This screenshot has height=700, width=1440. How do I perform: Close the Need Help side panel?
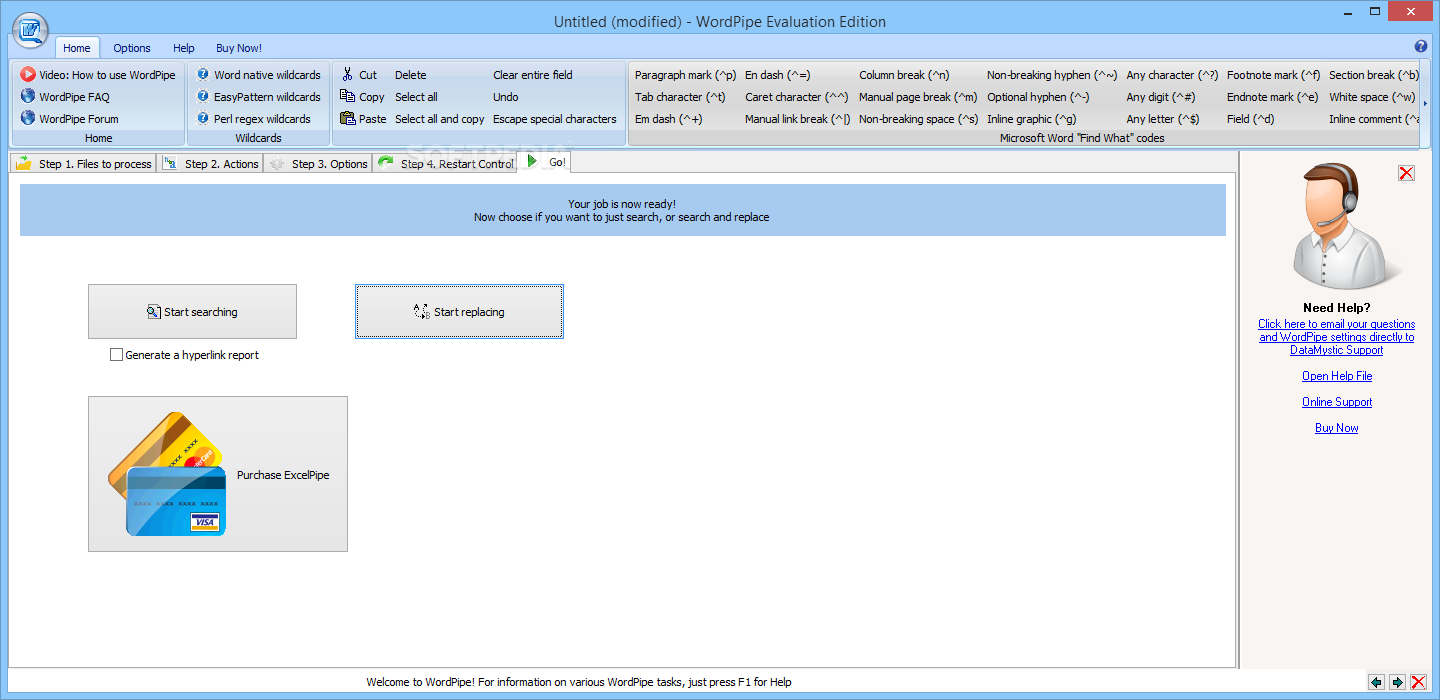pos(1406,173)
